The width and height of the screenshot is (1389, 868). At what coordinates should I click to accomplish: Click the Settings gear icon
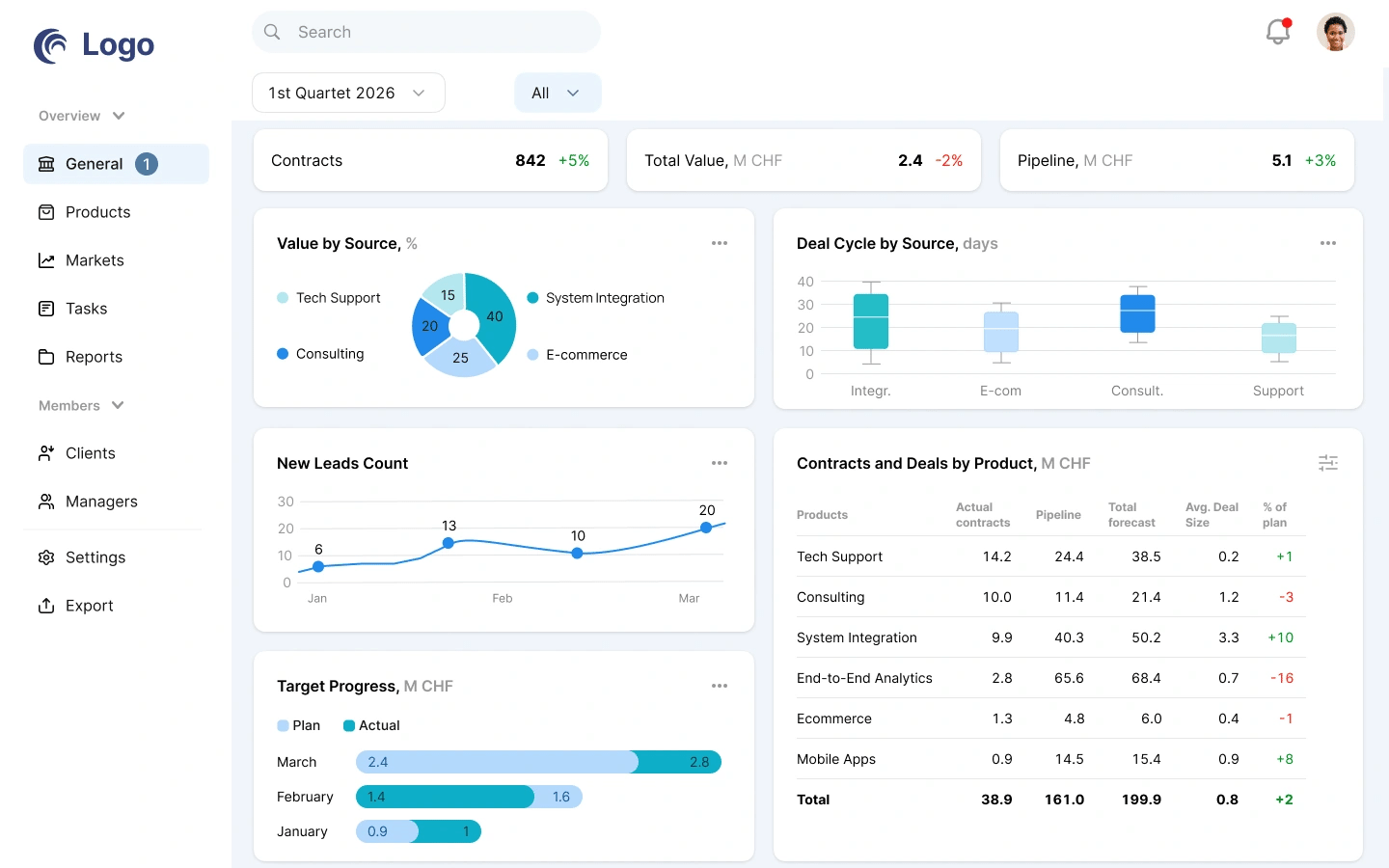tap(46, 557)
